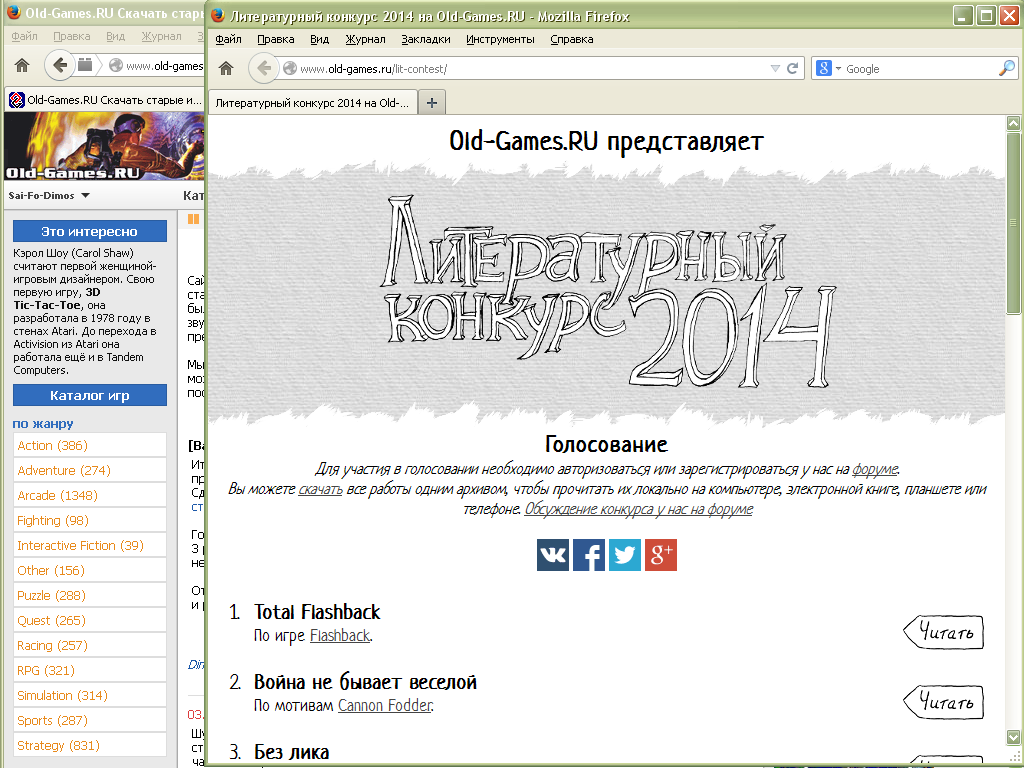
Task: Open Racing (257) genre link
Action: [x=52, y=645]
